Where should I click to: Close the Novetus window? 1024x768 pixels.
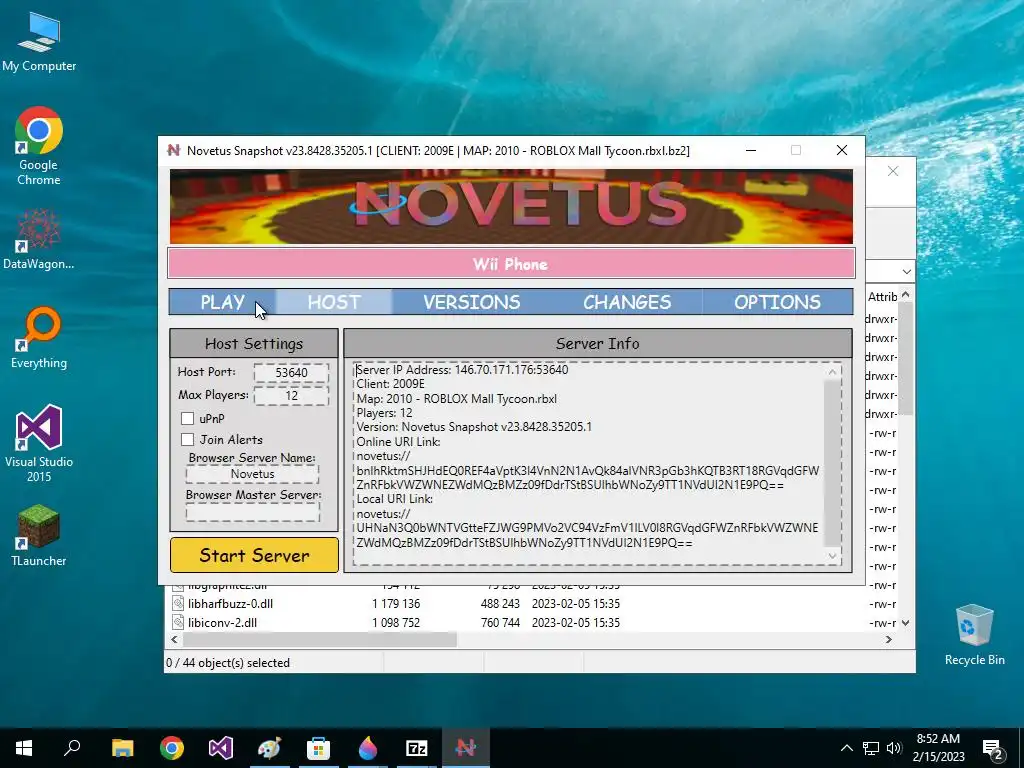(x=842, y=150)
